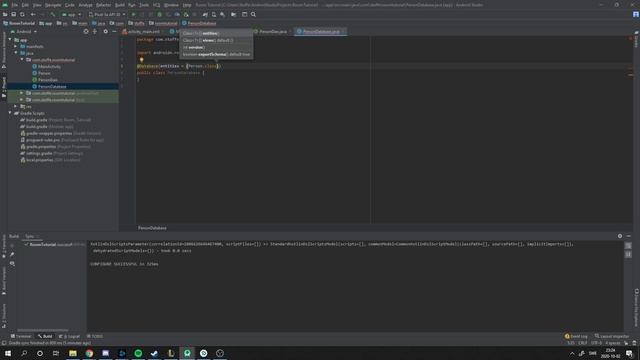Open Chrome from the Windows taskbar
The height and width of the screenshot is (360, 640).
(x=89, y=353)
